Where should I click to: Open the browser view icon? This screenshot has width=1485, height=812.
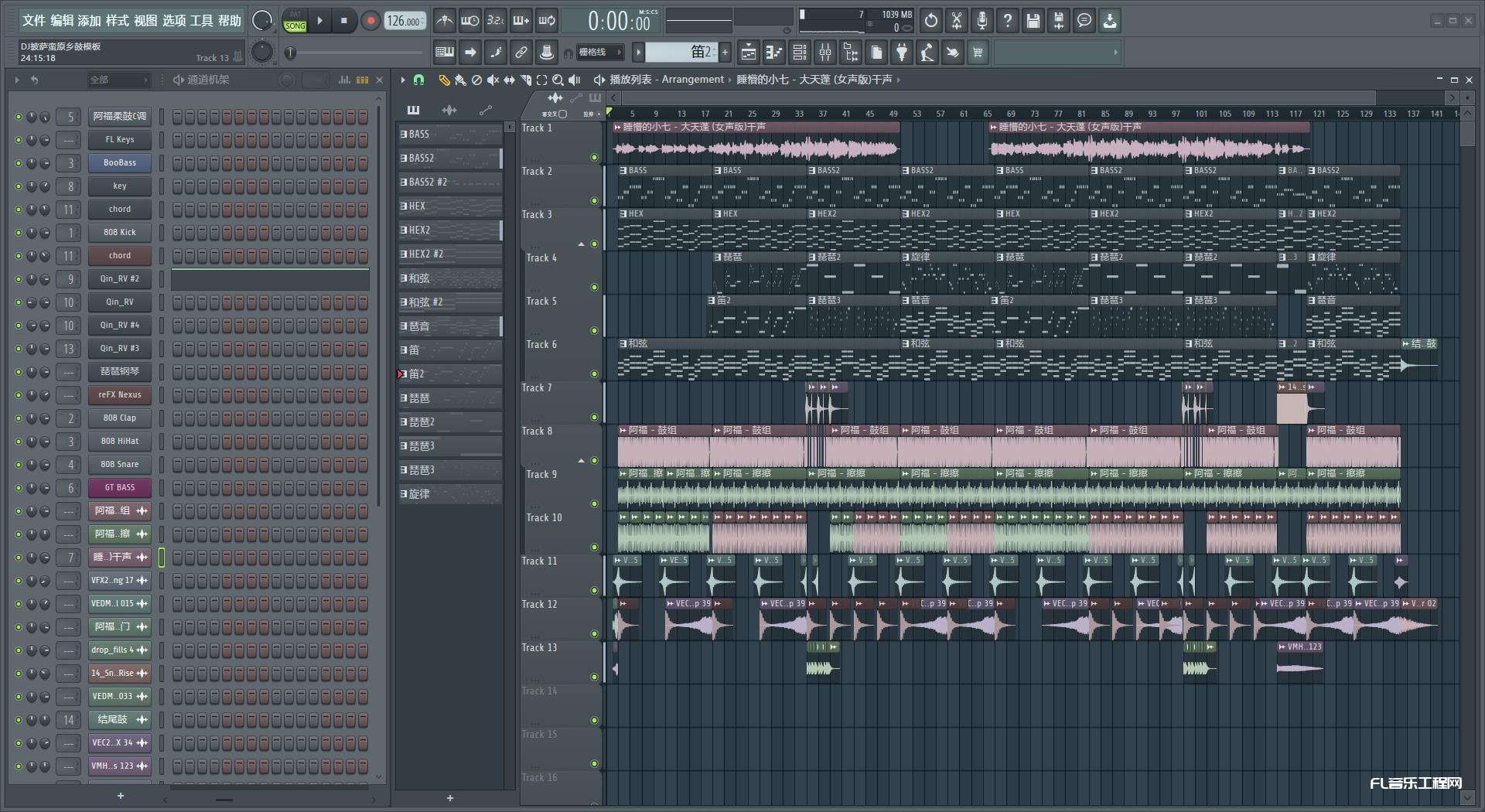point(851,53)
